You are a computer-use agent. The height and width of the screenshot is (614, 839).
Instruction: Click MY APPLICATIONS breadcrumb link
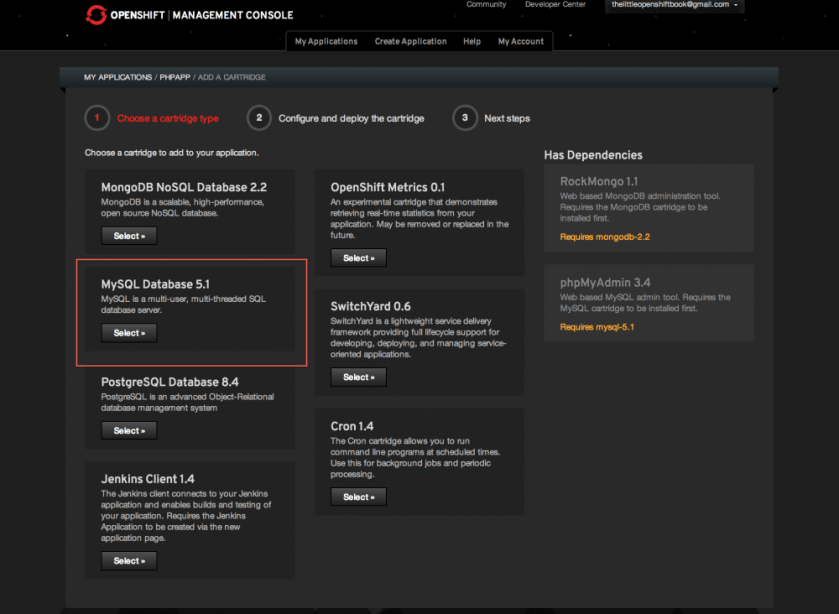coord(118,77)
